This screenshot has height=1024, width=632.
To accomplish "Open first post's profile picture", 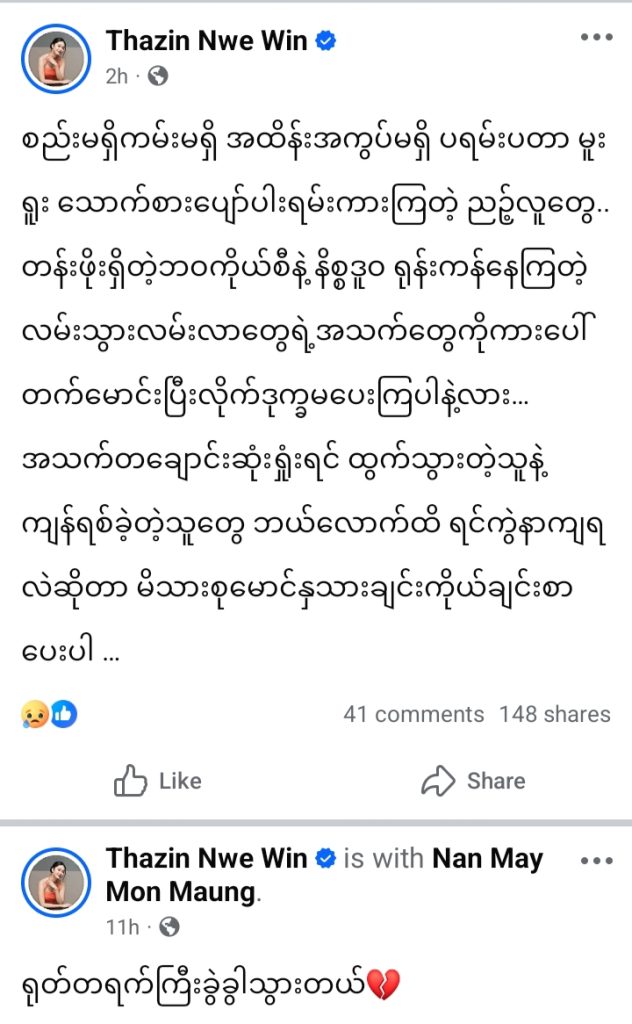I will coord(54,57).
